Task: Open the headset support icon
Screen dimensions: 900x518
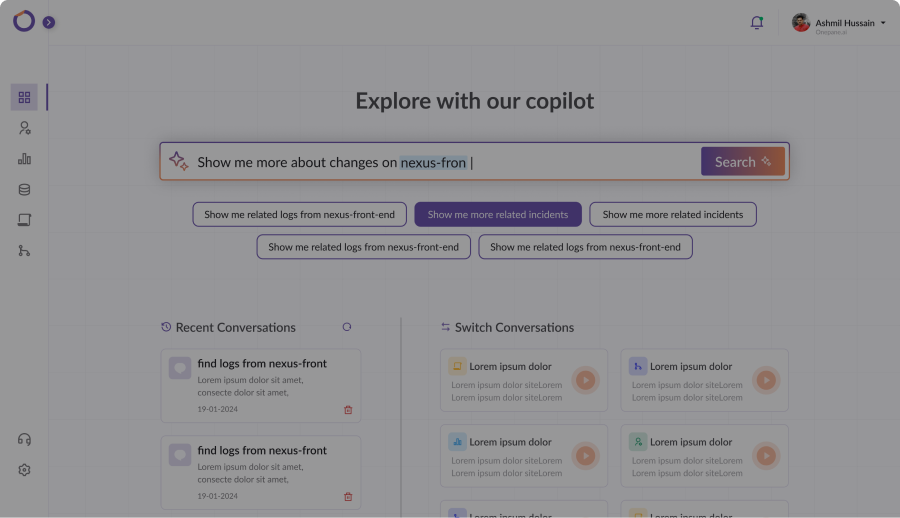Action: coord(24,439)
